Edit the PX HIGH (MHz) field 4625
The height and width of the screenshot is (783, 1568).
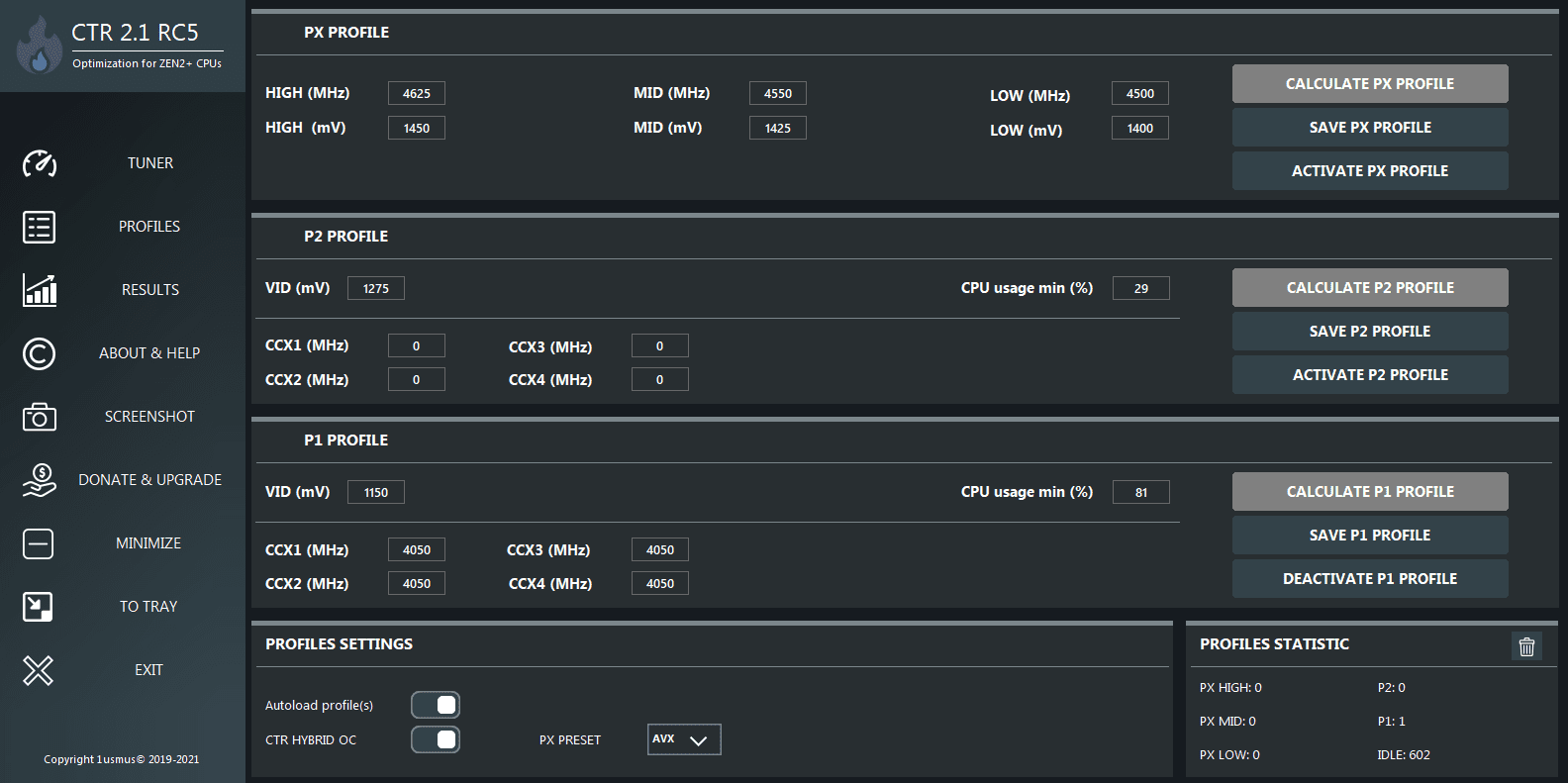[417, 93]
